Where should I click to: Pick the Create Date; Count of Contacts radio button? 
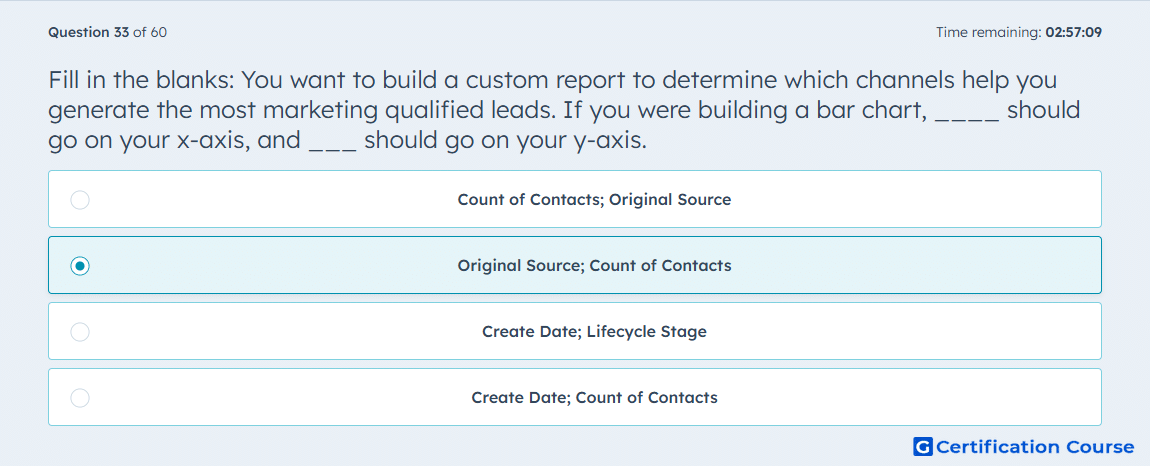80,398
